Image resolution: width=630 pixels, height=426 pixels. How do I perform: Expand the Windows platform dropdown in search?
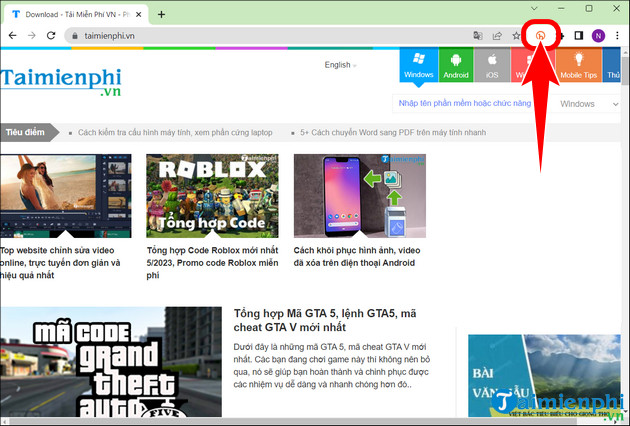[589, 104]
